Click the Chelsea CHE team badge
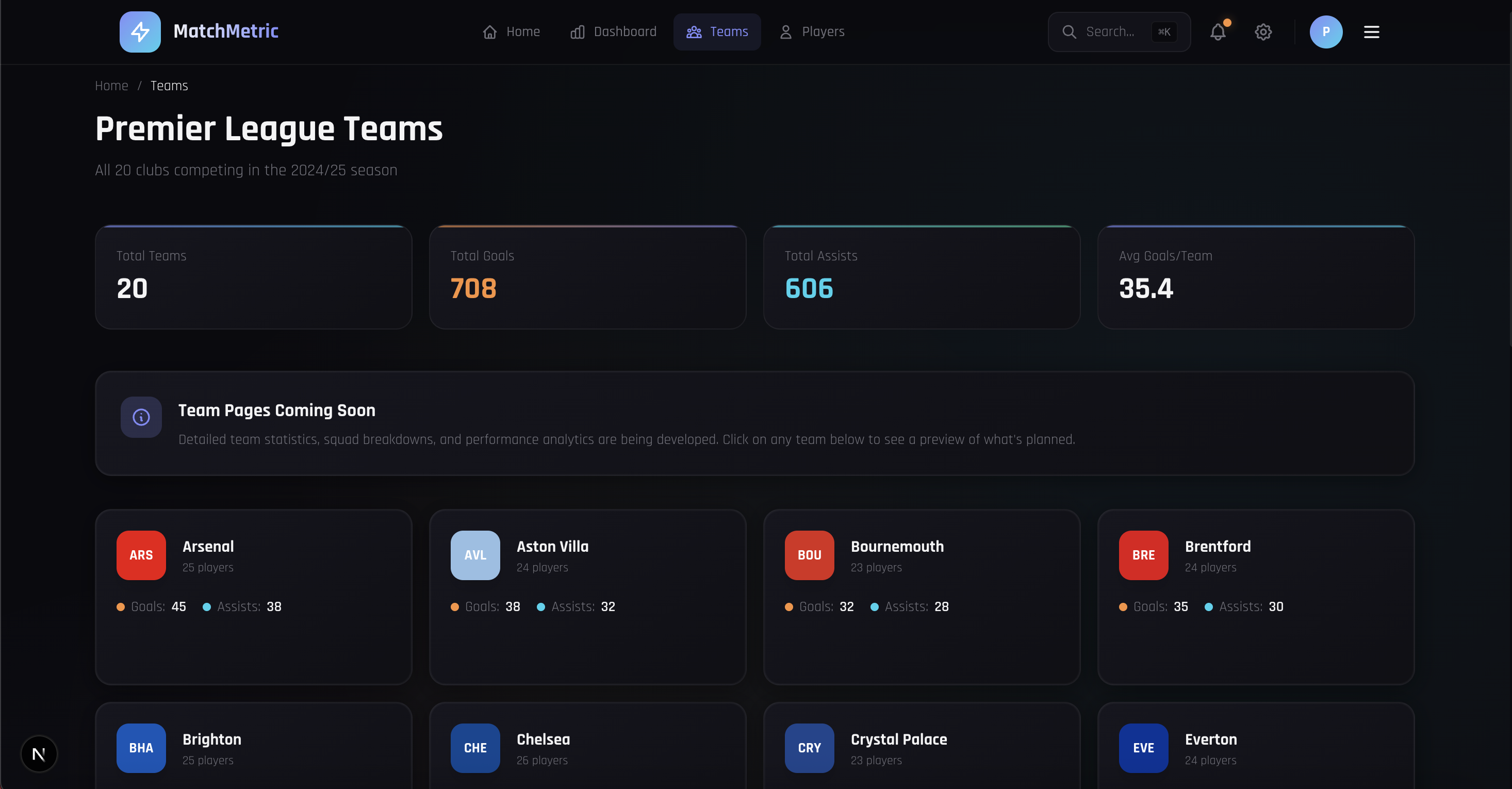Viewport: 1512px width, 789px height. coord(474,748)
